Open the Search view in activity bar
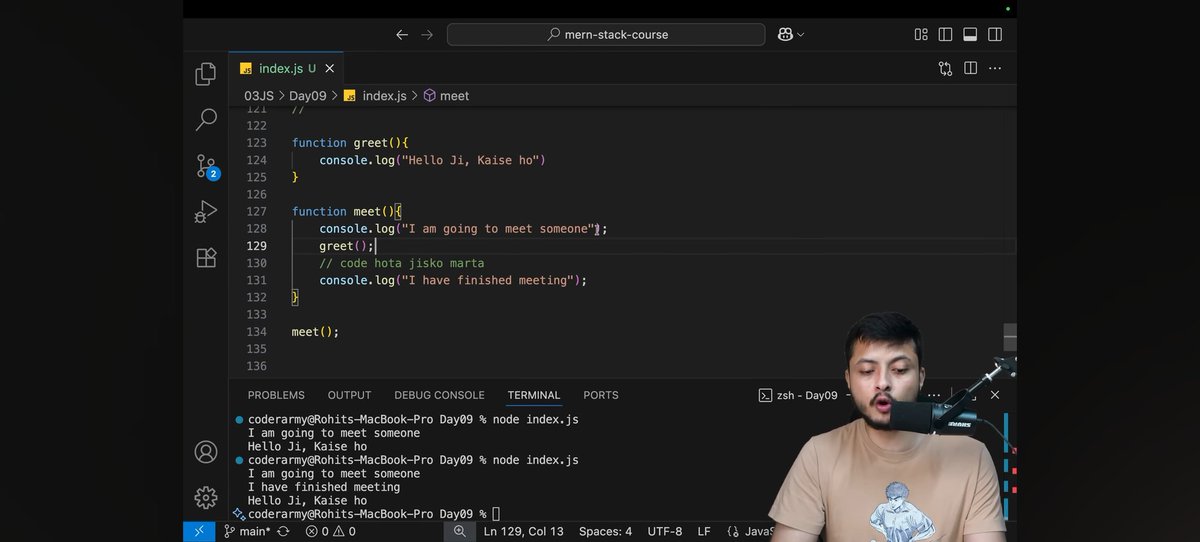This screenshot has width=1200, height=542. [x=206, y=120]
